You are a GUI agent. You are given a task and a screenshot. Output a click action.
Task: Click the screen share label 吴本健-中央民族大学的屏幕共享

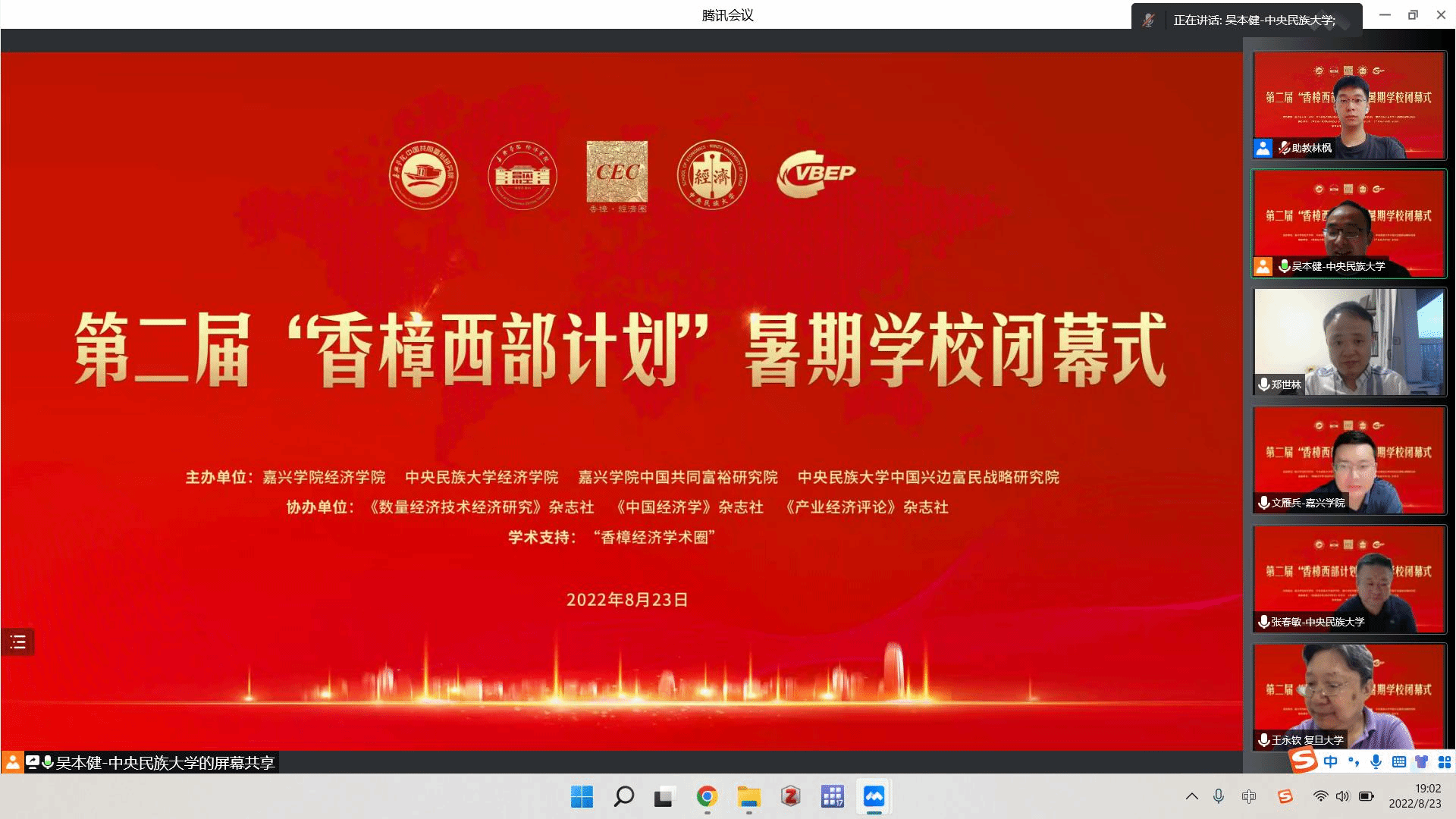pos(165,762)
